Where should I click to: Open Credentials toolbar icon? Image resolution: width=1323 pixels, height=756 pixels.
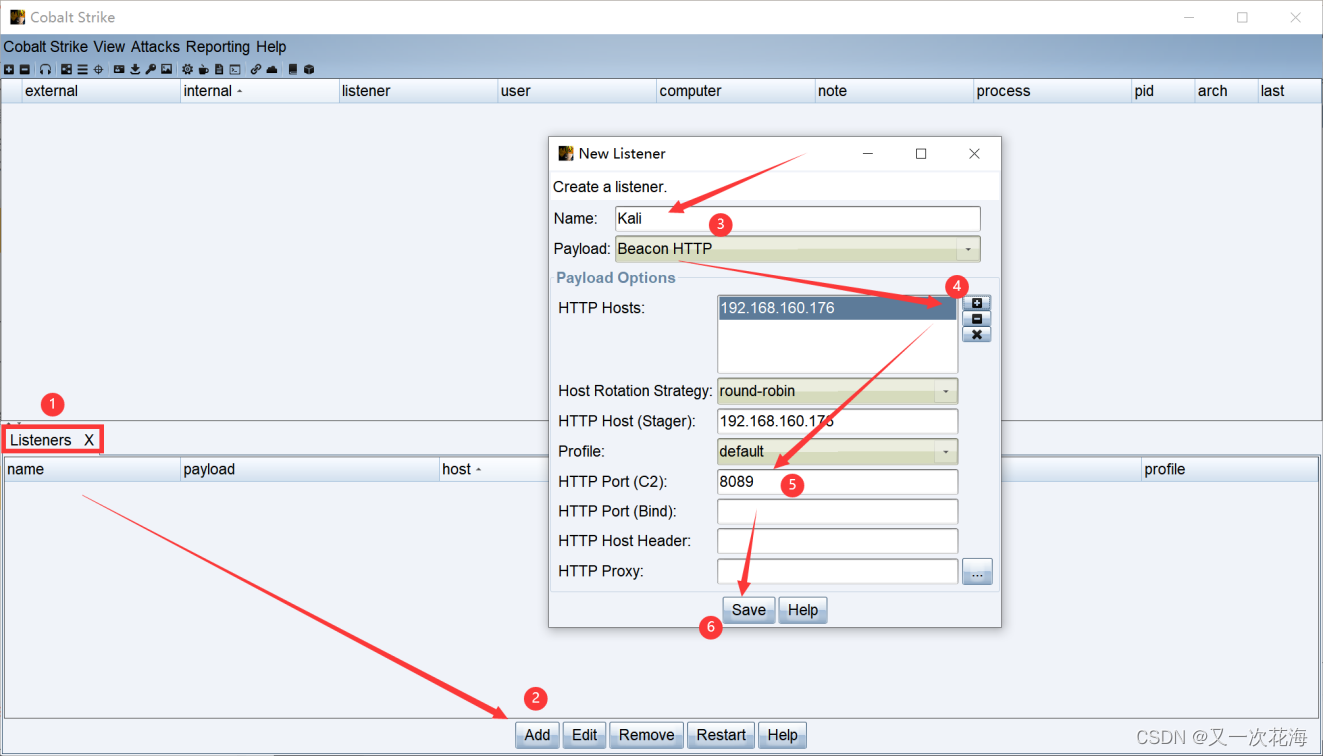119,70
